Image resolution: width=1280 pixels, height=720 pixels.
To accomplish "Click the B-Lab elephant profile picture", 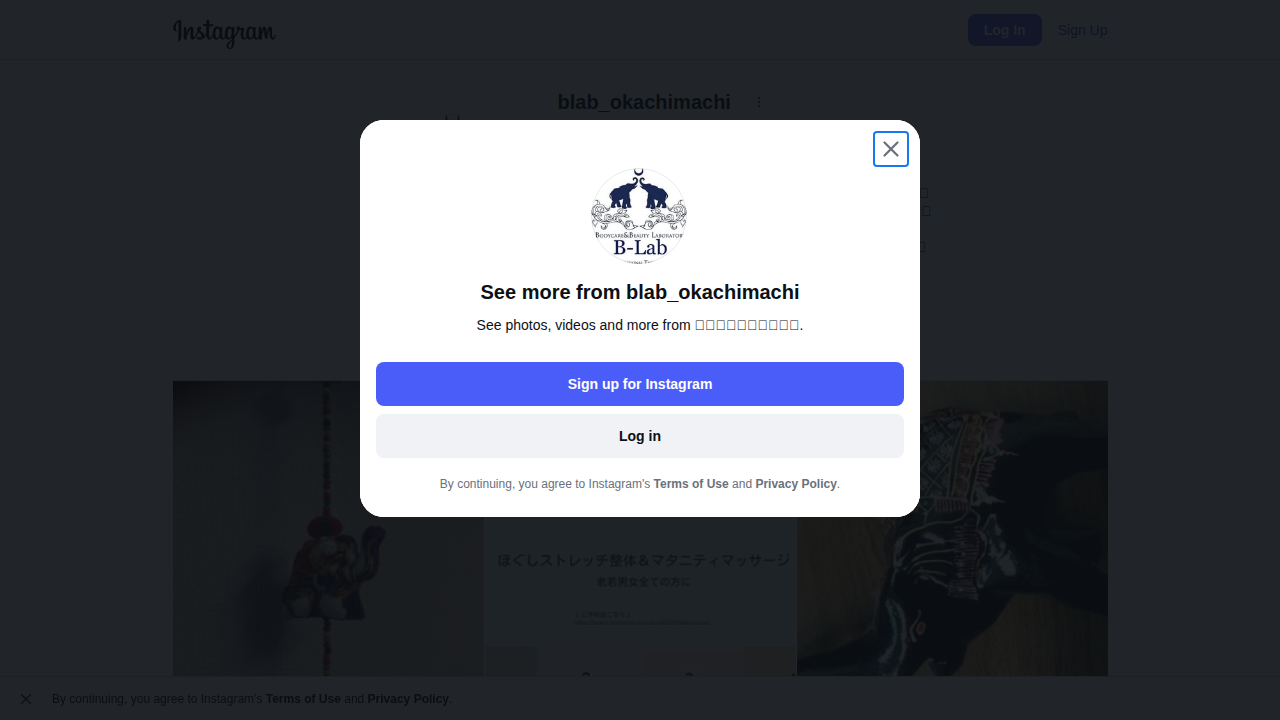I will coord(639,216).
